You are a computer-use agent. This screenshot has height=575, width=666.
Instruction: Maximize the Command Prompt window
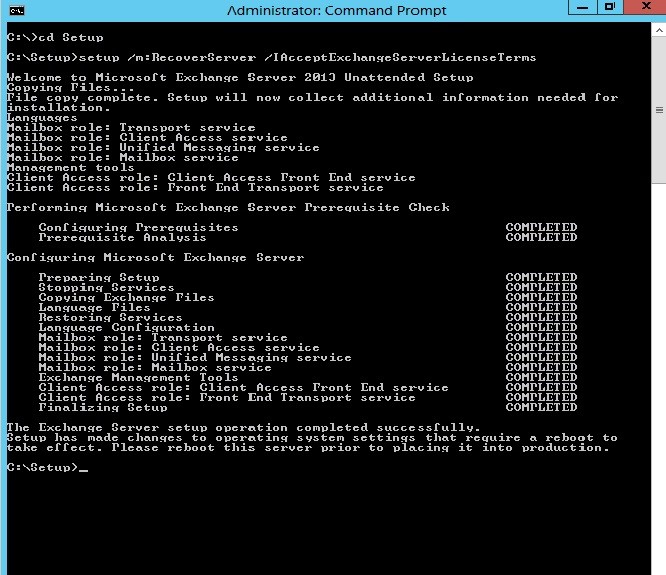pos(610,7)
